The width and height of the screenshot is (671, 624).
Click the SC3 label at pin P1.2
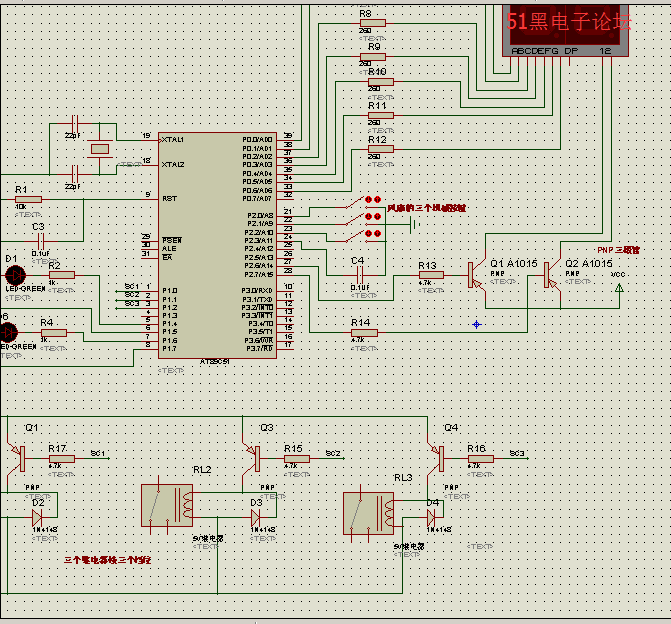point(132,303)
